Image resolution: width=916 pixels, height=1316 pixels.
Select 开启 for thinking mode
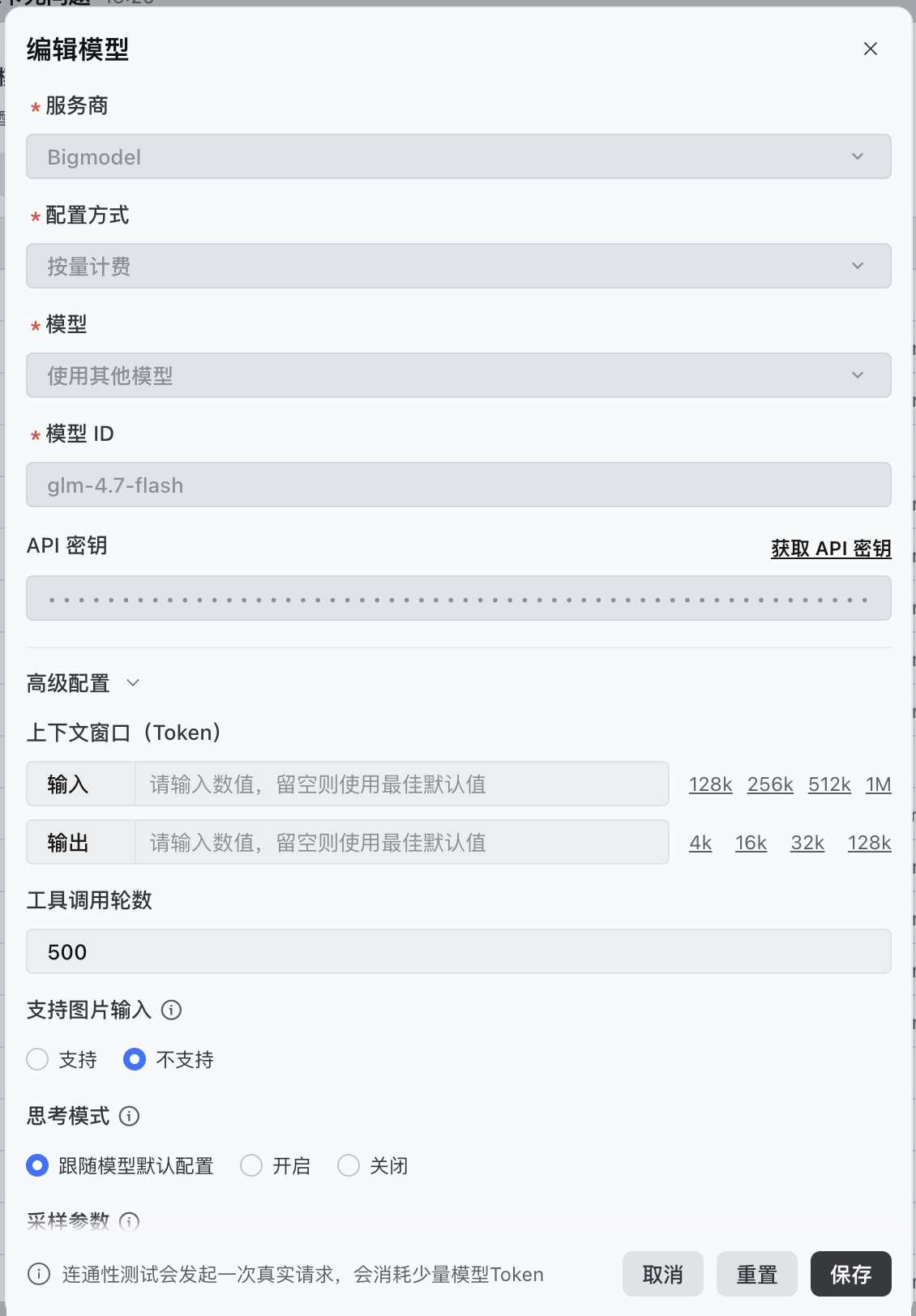[251, 1165]
